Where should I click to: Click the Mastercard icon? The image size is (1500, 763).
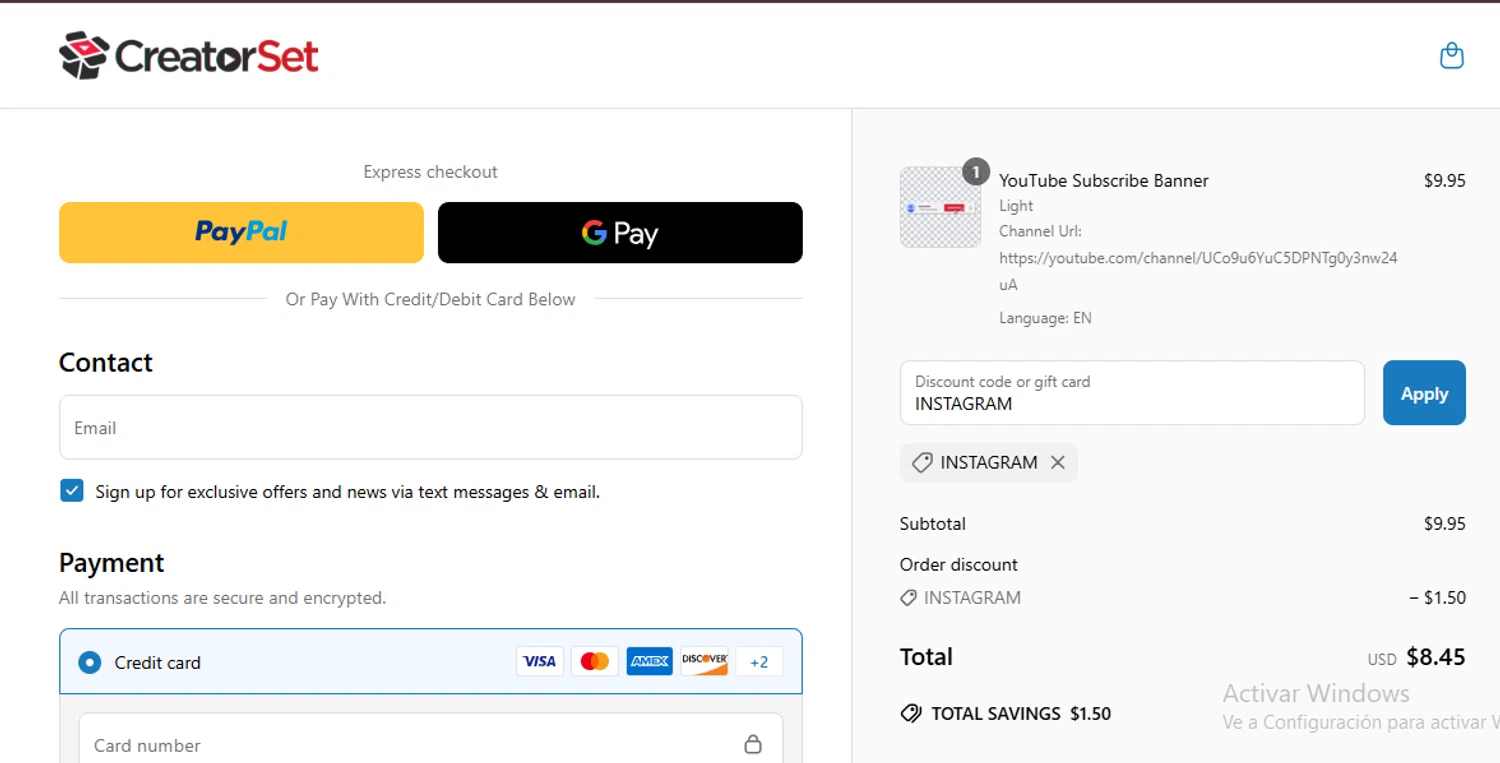tap(595, 661)
